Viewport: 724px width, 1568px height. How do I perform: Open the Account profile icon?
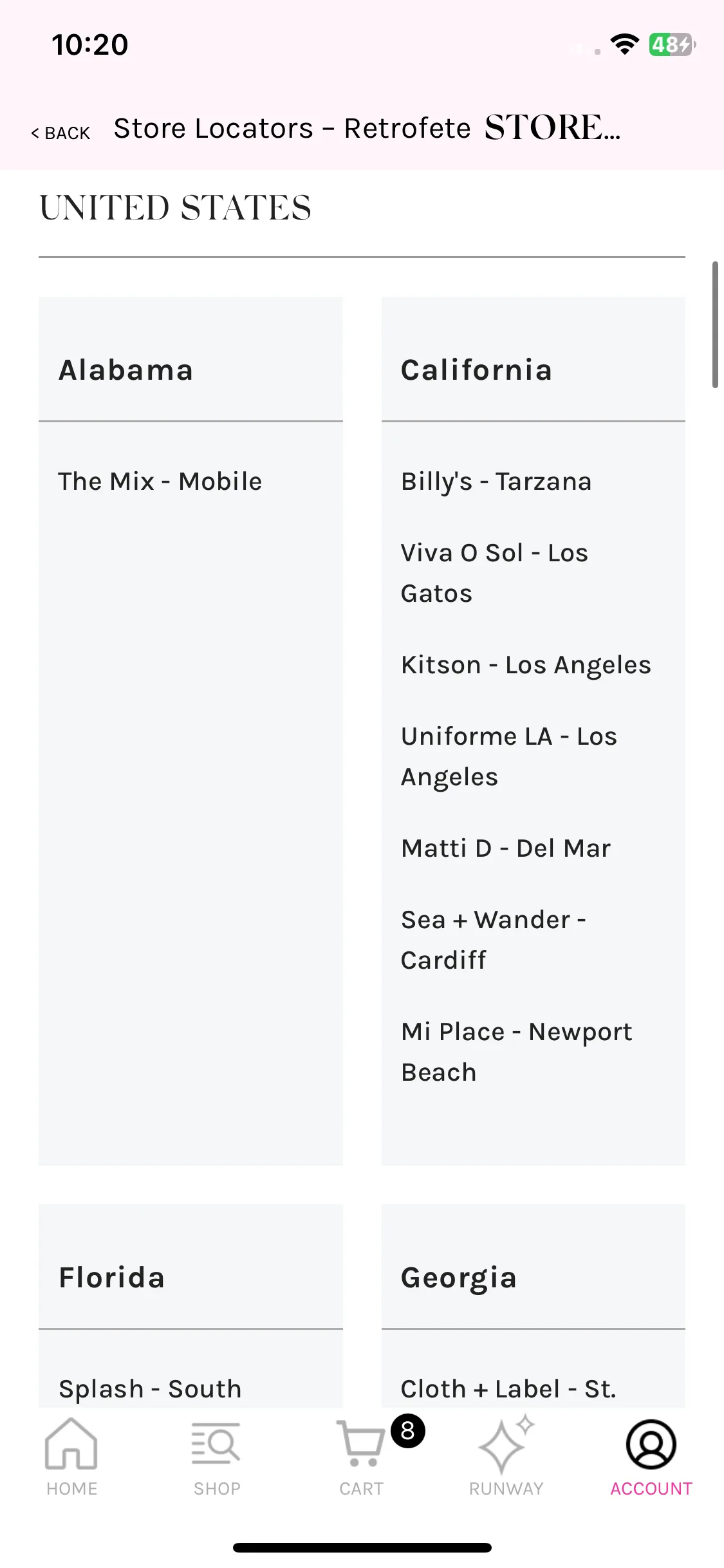[x=651, y=1444]
